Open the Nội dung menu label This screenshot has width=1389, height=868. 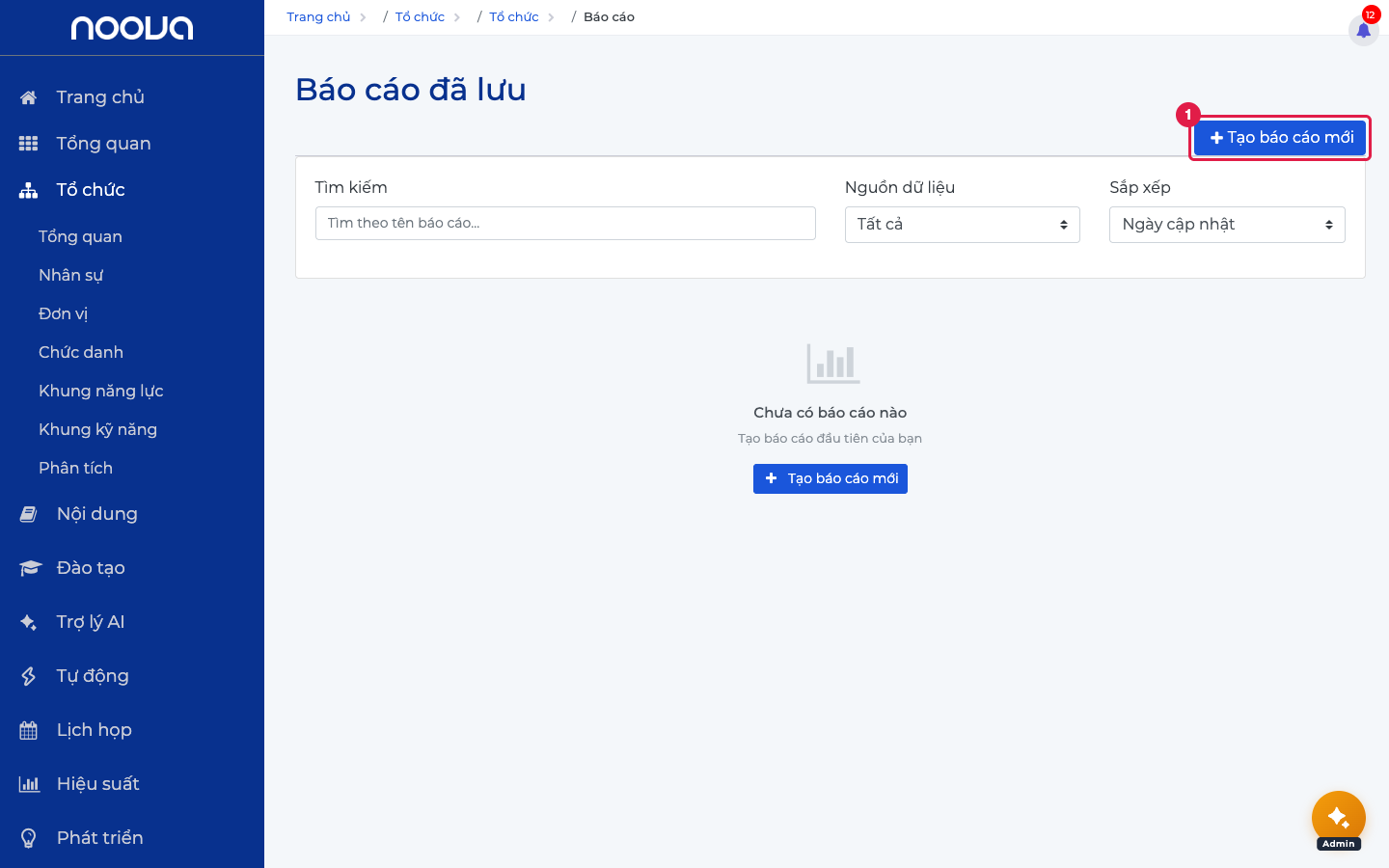pos(96,514)
